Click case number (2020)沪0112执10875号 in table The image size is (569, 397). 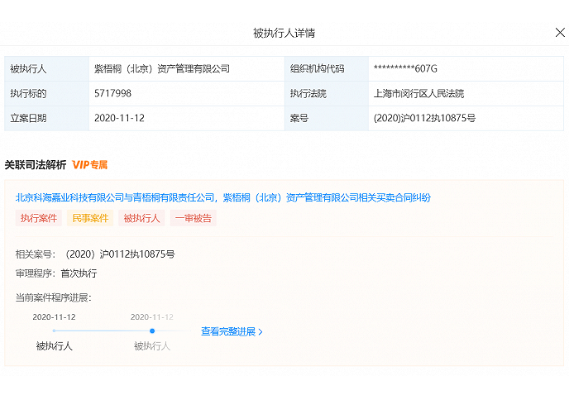click(424, 118)
